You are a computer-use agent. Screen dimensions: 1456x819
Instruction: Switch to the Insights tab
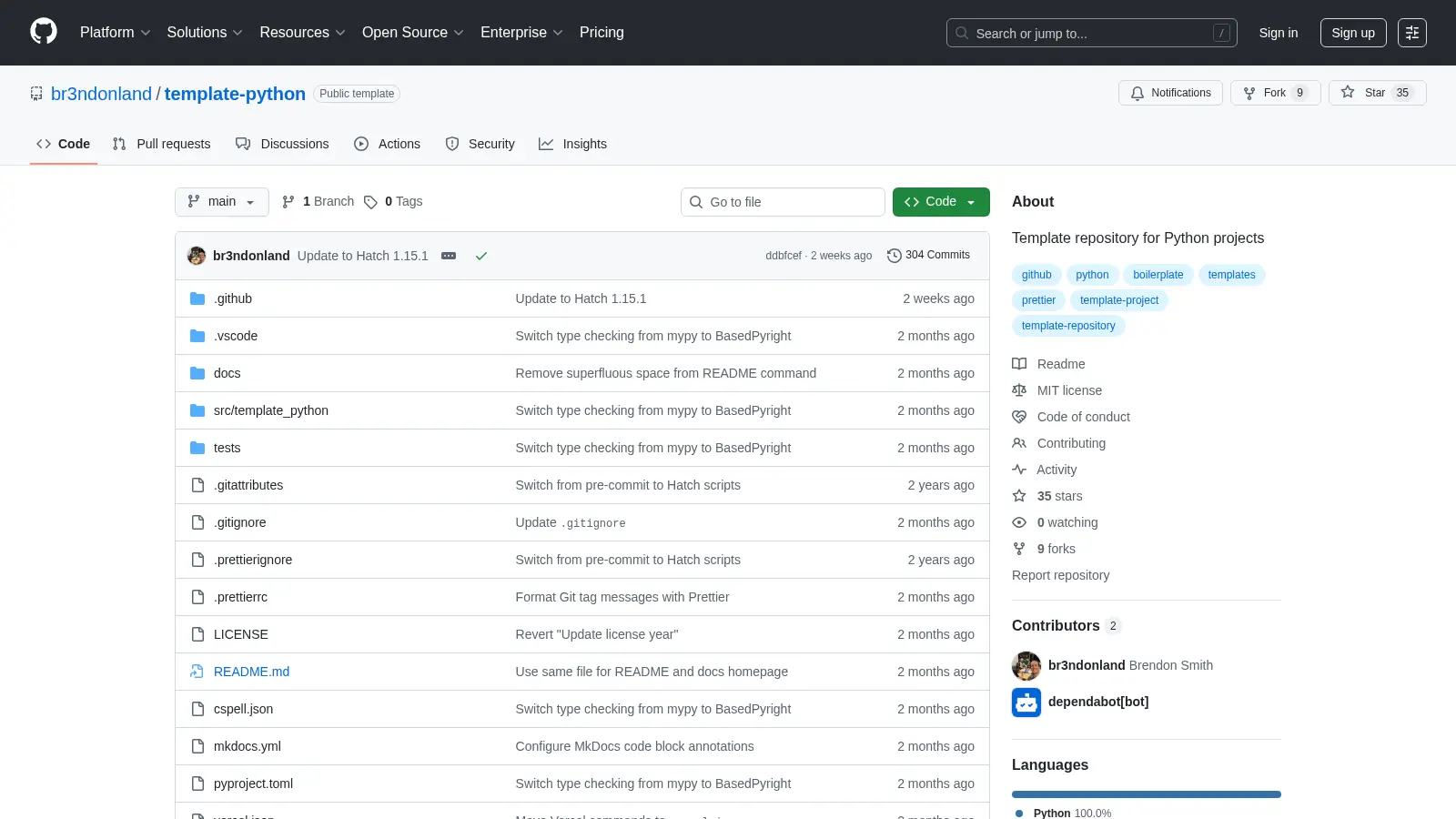click(x=572, y=144)
